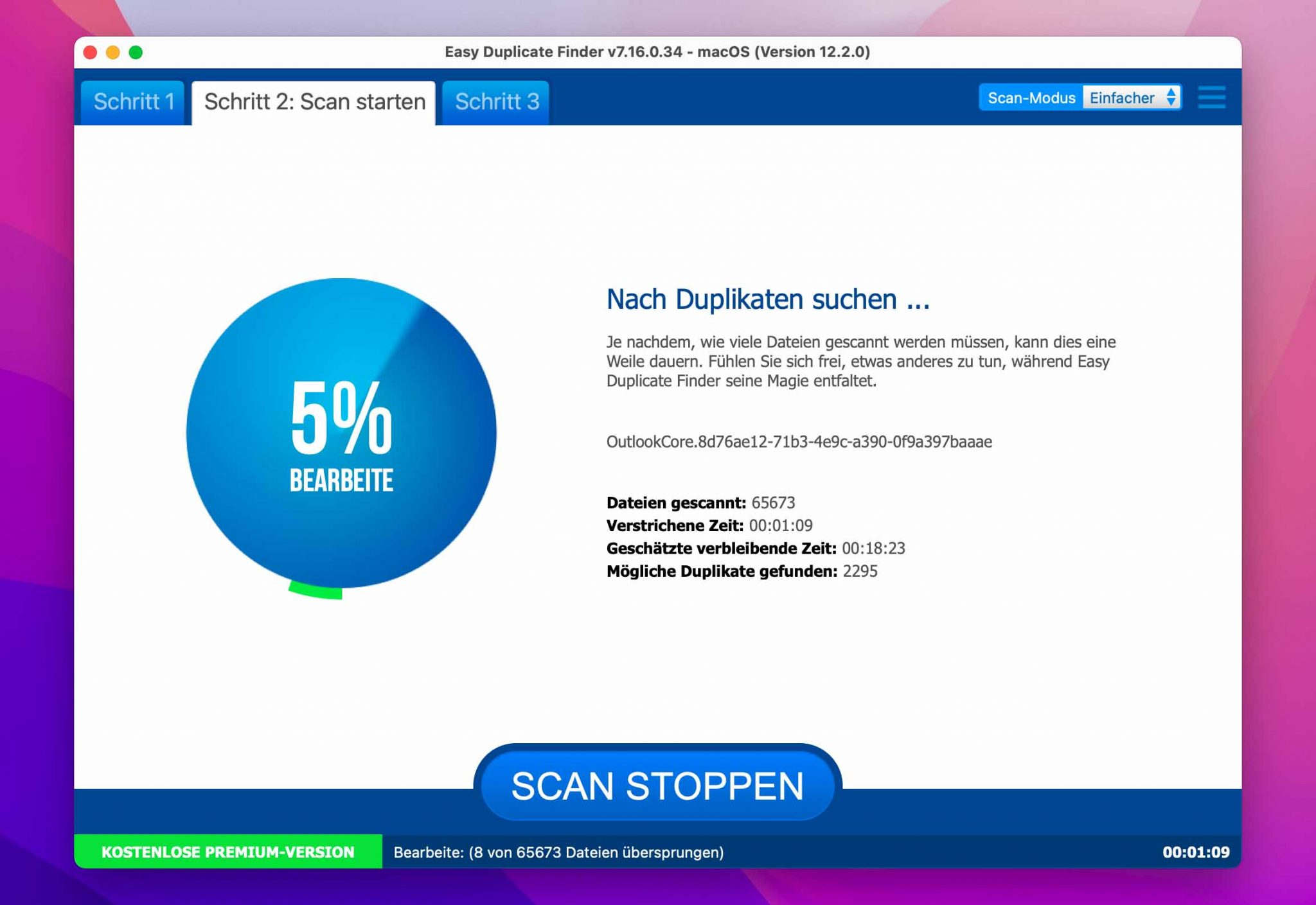
Task: Click the Kostenlose Premium-Version banner
Action: tap(228, 852)
